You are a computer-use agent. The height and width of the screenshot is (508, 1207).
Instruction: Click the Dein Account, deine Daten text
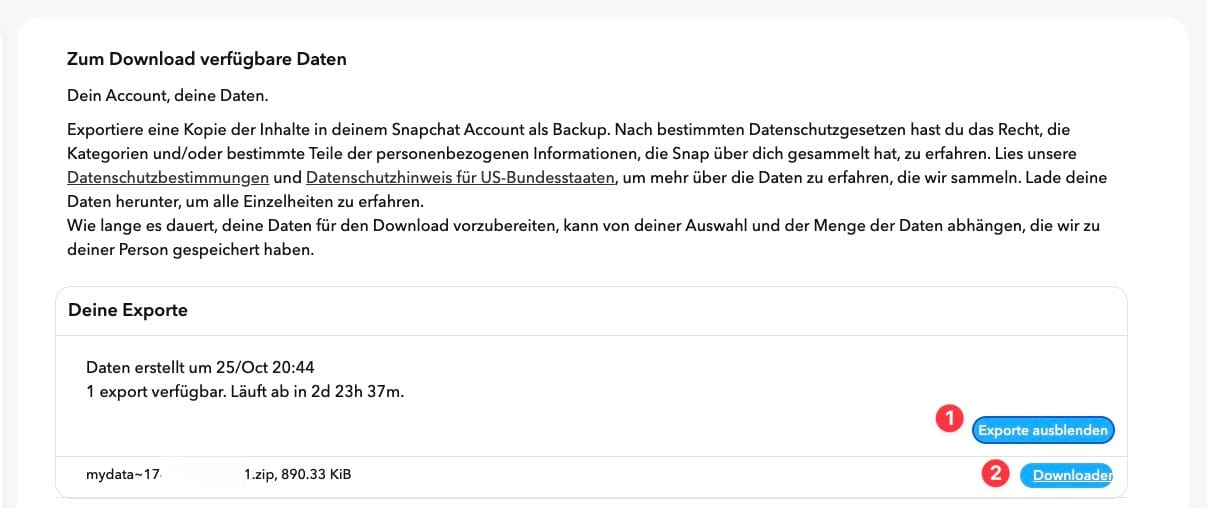point(168,96)
